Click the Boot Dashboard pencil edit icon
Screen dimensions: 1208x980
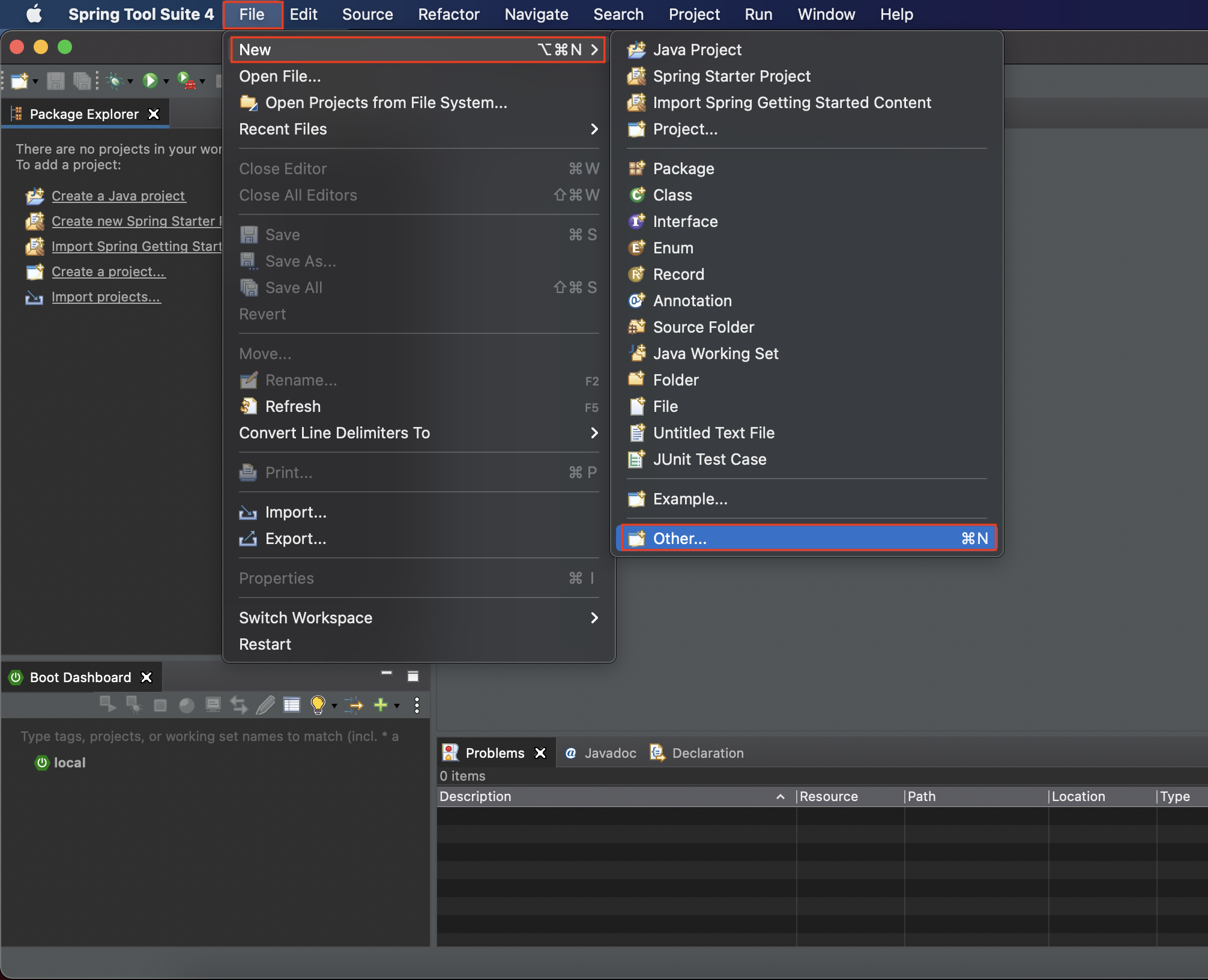(265, 704)
